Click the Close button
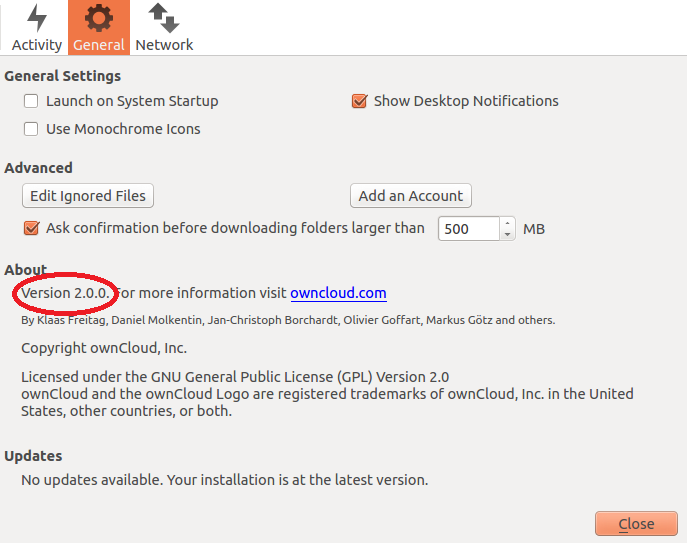The width and height of the screenshot is (687, 543). coord(636,524)
